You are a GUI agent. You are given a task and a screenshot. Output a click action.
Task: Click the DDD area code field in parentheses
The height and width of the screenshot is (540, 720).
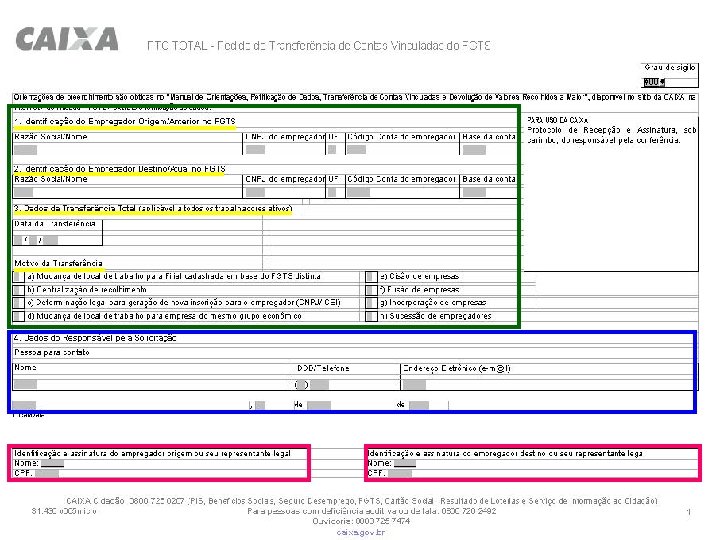click(301, 385)
